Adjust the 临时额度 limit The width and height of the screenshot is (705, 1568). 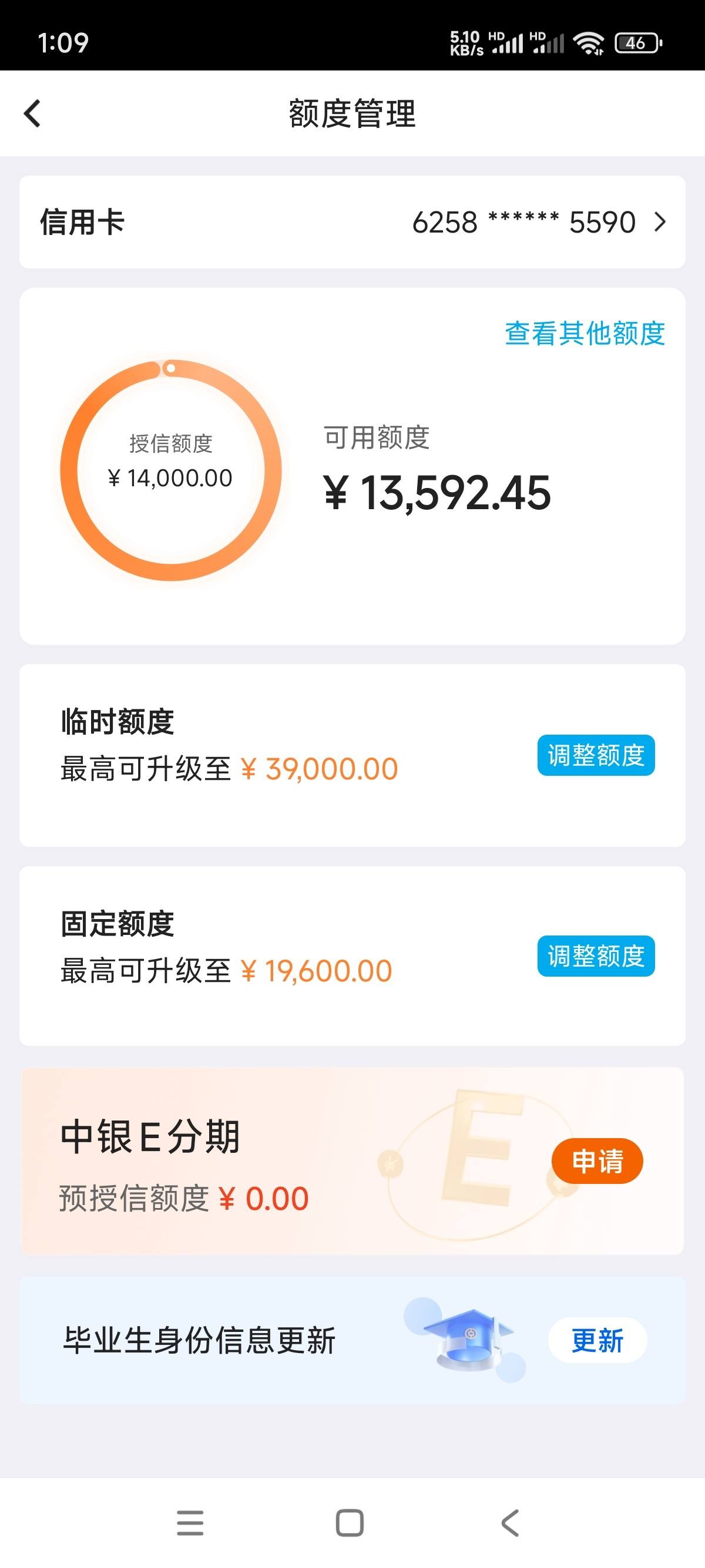pos(596,755)
